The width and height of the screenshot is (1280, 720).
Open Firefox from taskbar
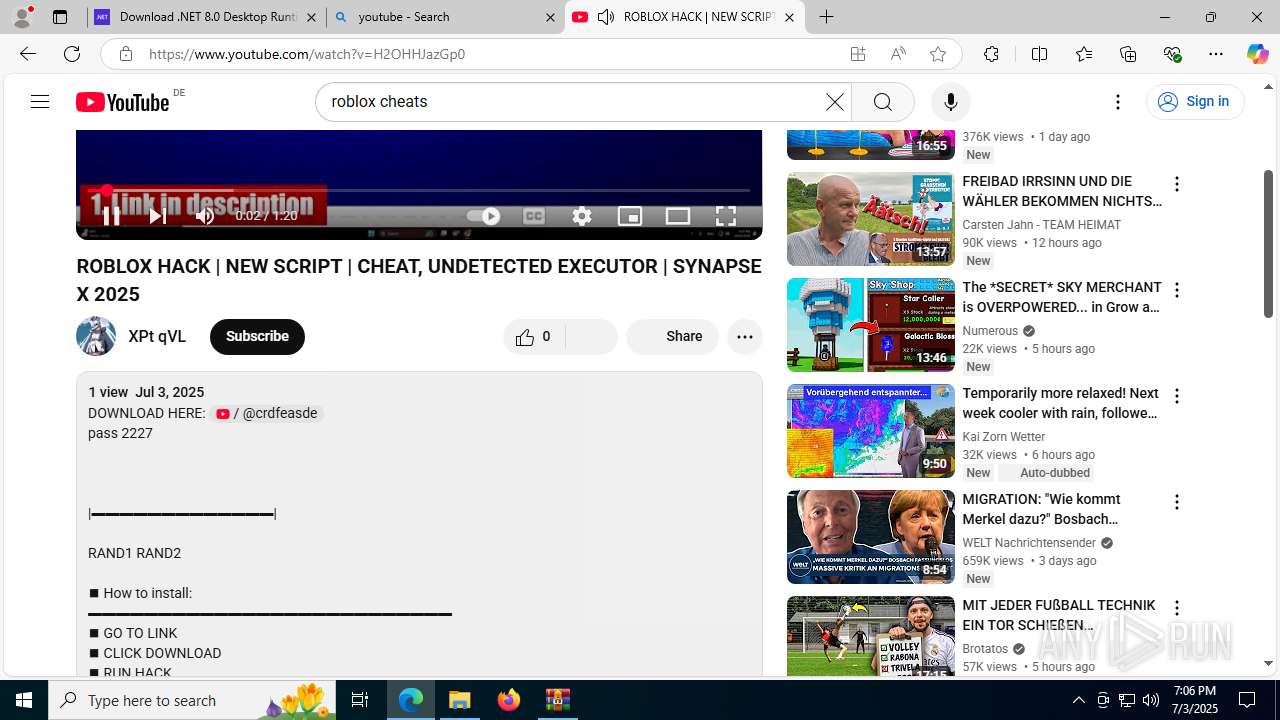[x=509, y=700]
